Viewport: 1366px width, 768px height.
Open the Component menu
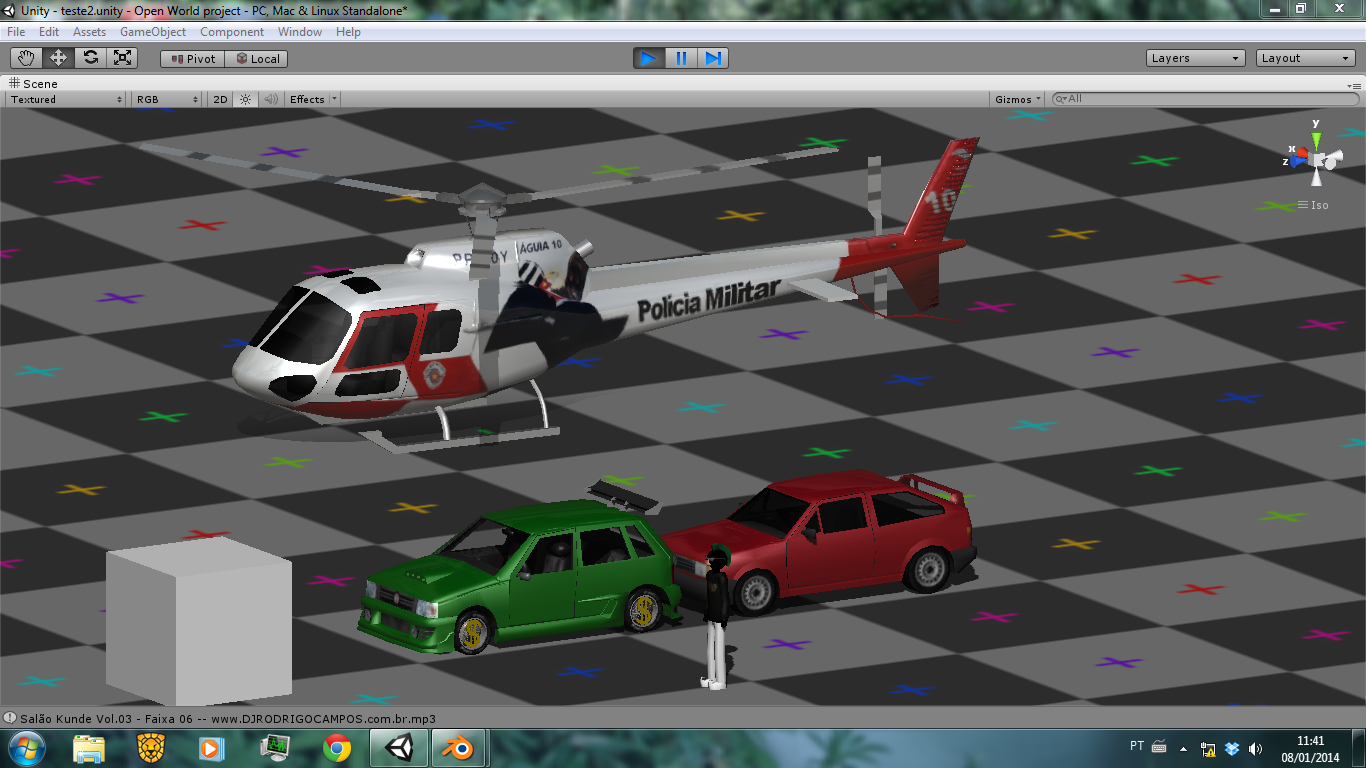click(232, 32)
